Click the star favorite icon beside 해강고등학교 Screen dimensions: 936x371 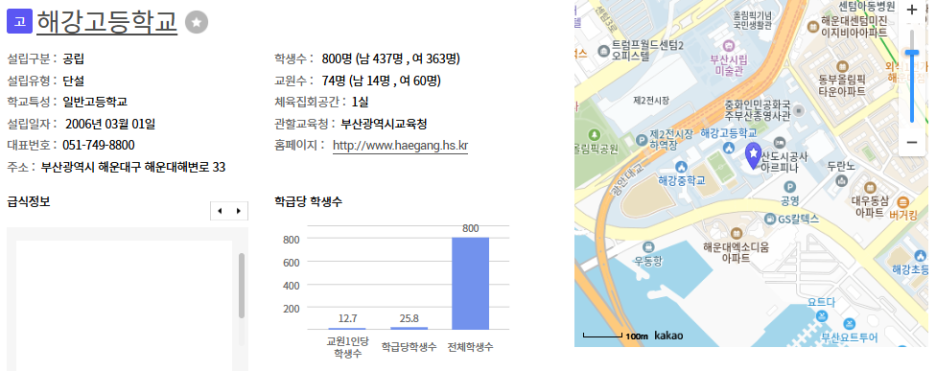coord(196,23)
